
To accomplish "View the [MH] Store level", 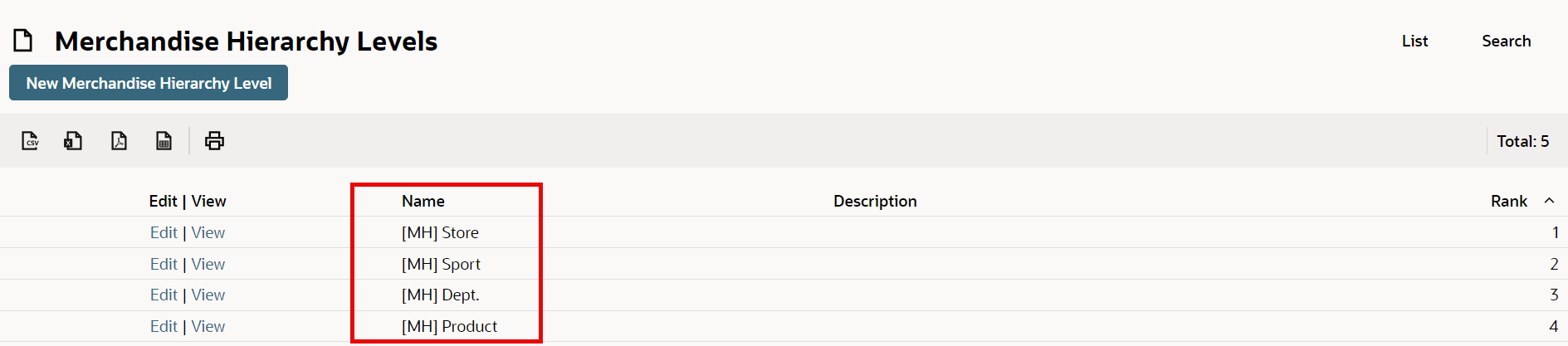I will (208, 232).
